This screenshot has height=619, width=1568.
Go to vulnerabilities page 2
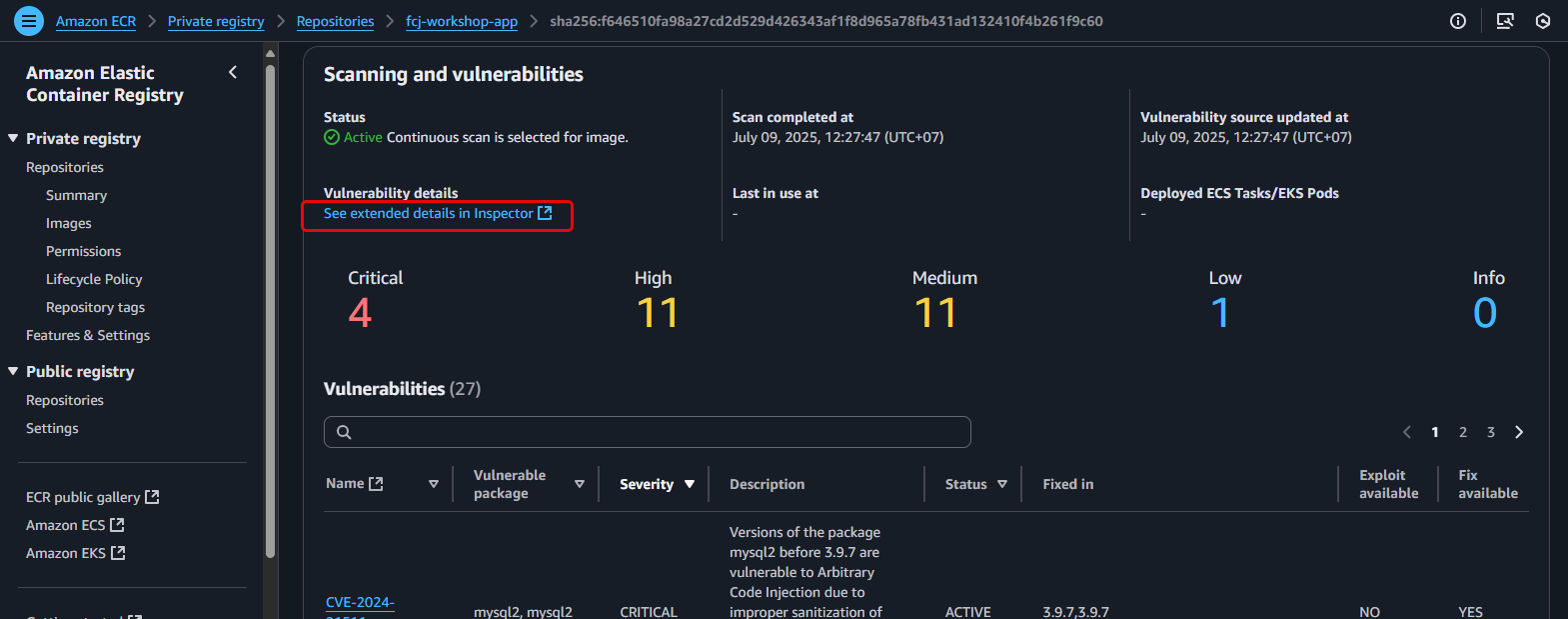1463,432
